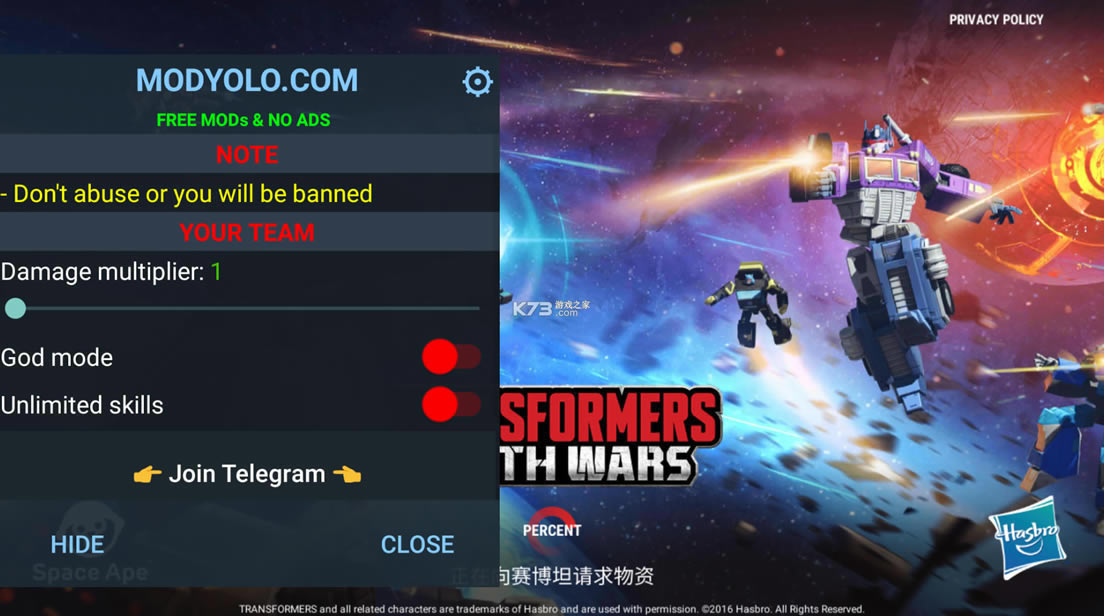1104x616 pixels.
Task: Click the K73 watermark logo
Action: coord(551,308)
